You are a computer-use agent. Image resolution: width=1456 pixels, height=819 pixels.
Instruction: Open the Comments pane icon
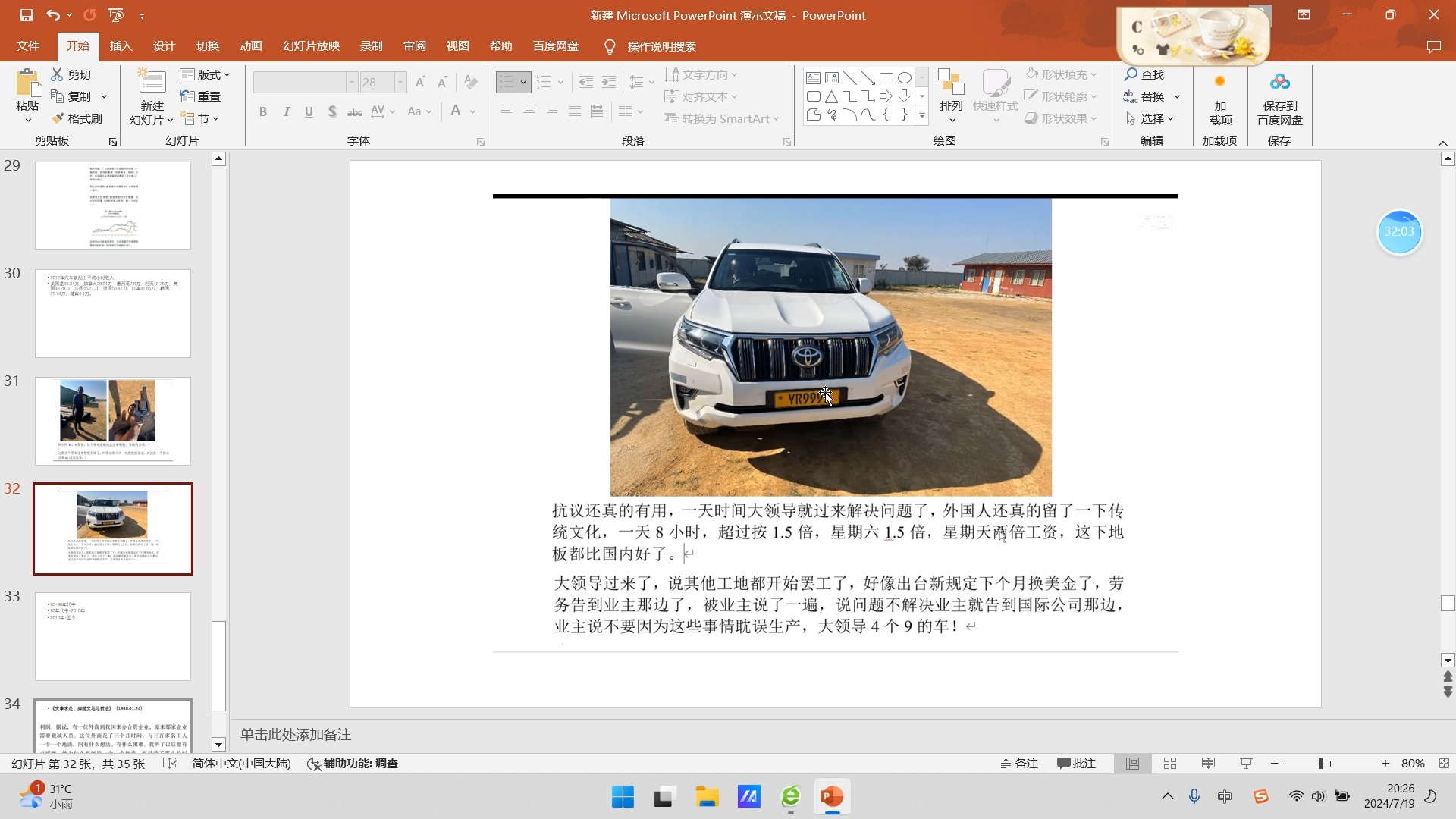click(1433, 46)
